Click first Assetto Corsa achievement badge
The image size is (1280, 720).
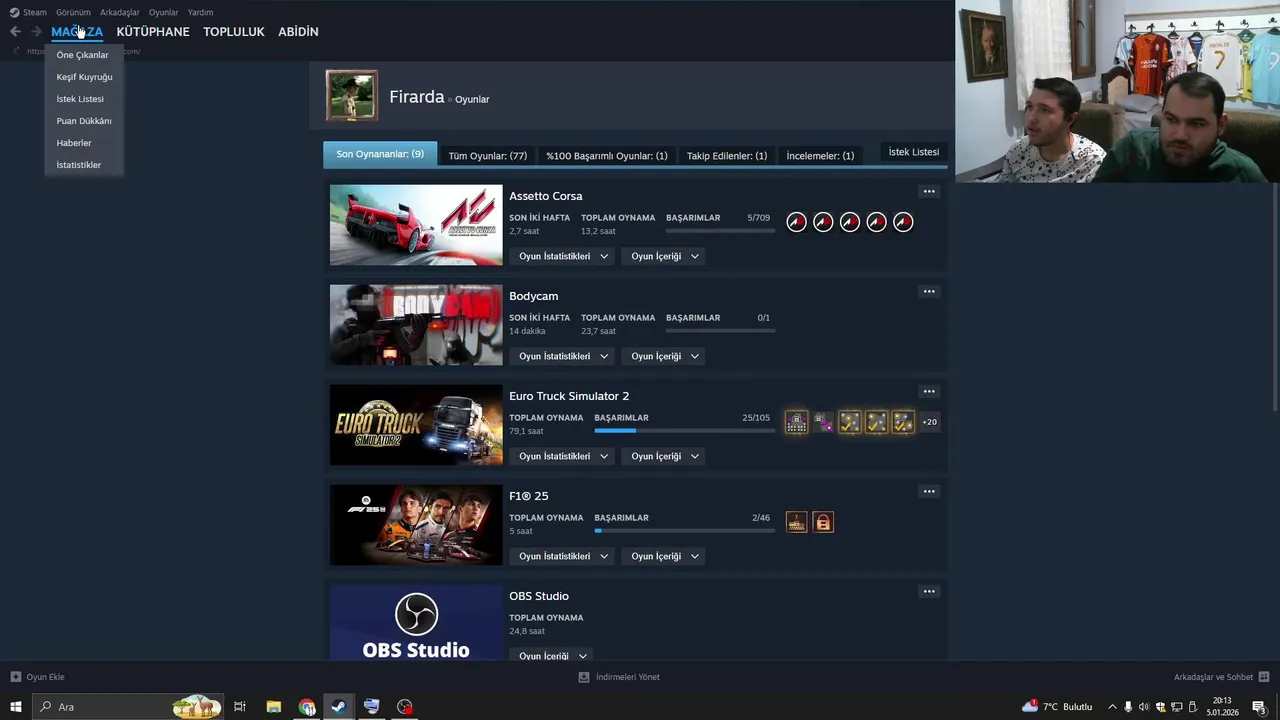tap(796, 222)
